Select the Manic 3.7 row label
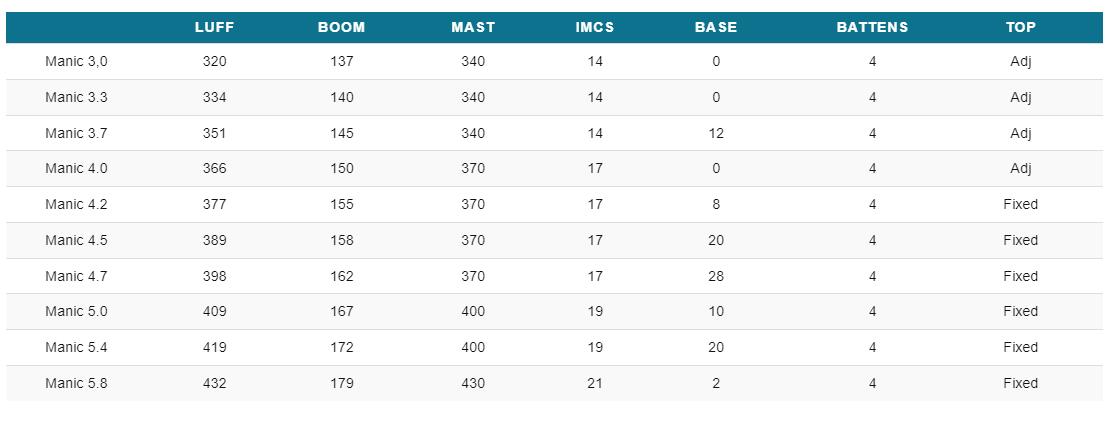Image resolution: width=1112 pixels, height=422 pixels. (77, 133)
